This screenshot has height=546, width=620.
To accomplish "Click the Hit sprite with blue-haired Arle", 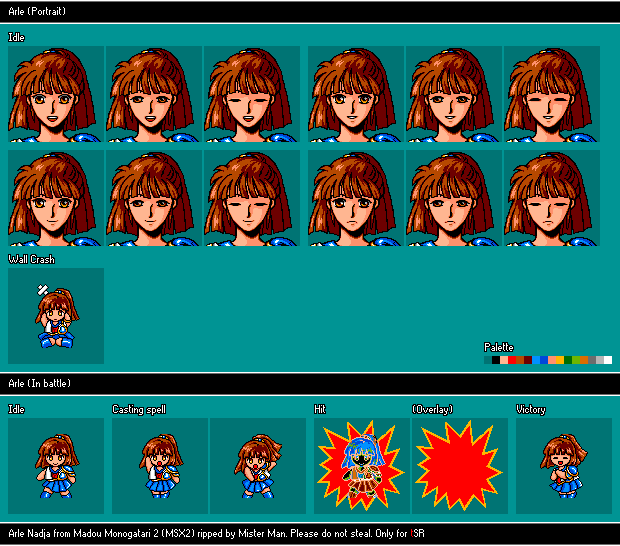I will tap(362, 466).
